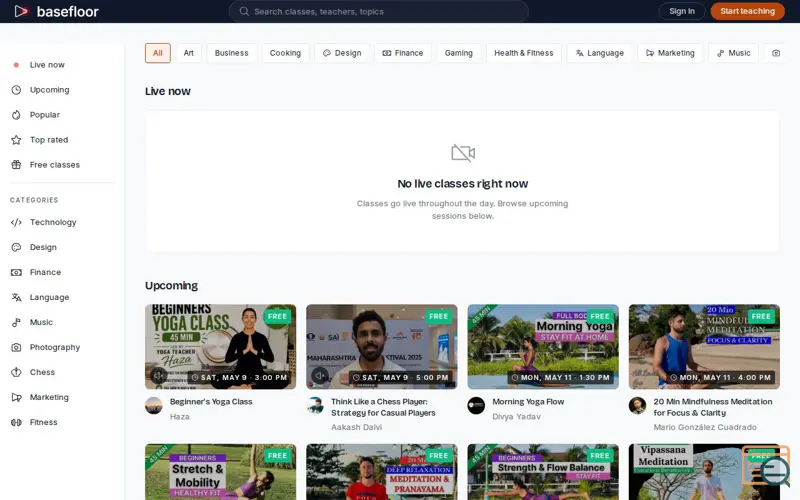Click the Language translate icon in sidebar
Screen dimensions: 800x500
pyautogui.click(x=16, y=297)
